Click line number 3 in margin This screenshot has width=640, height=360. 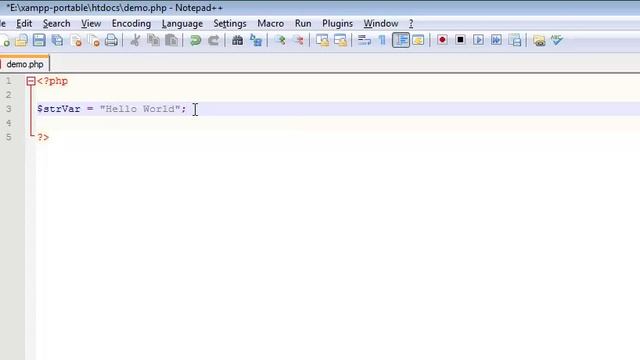9,109
